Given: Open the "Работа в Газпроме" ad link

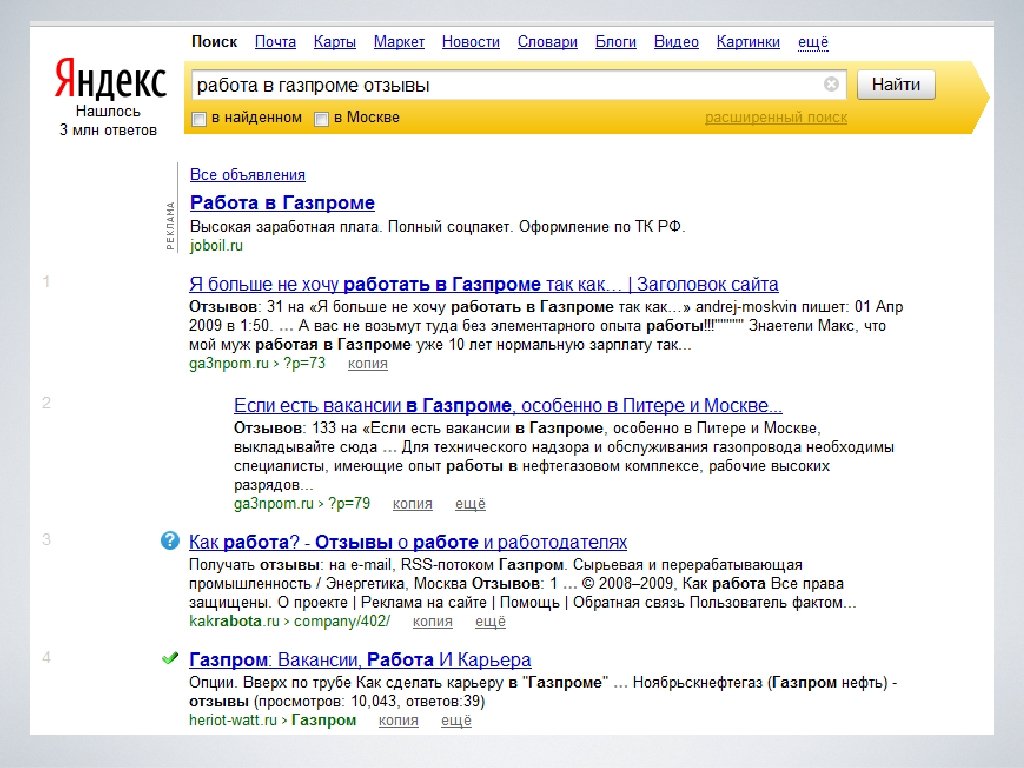Looking at the screenshot, I should 282,203.
